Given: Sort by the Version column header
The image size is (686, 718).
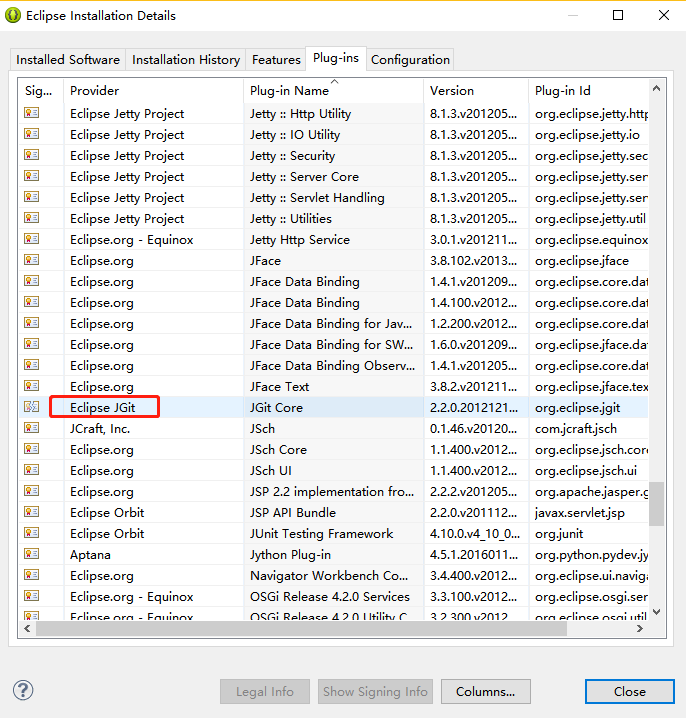Looking at the screenshot, I should tap(476, 91).
